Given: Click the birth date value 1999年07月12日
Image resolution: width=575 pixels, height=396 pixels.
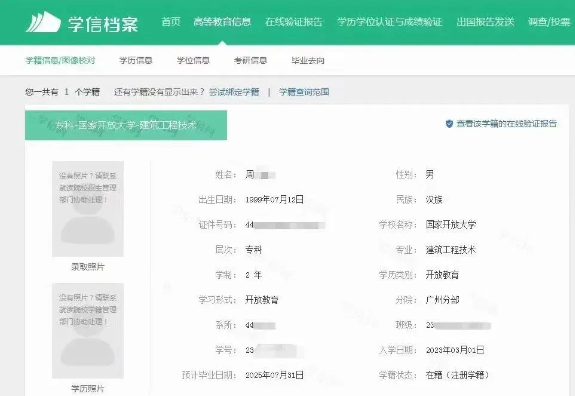Looking at the screenshot, I should click(x=274, y=199).
